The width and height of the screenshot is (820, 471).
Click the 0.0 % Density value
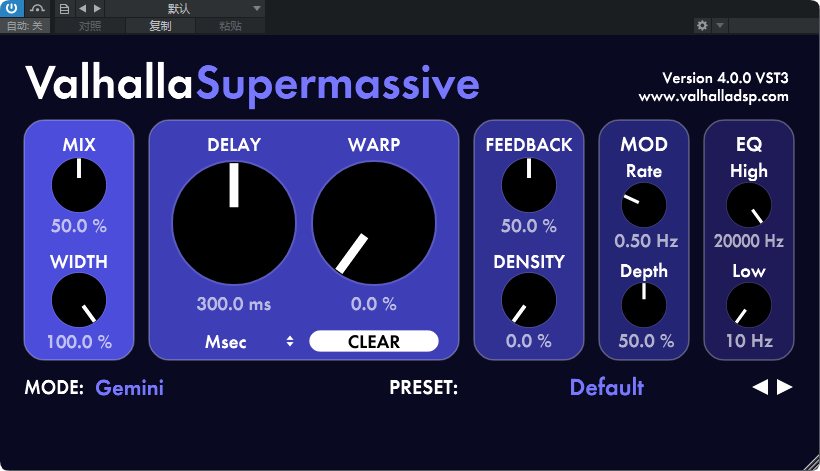pyautogui.click(x=529, y=341)
